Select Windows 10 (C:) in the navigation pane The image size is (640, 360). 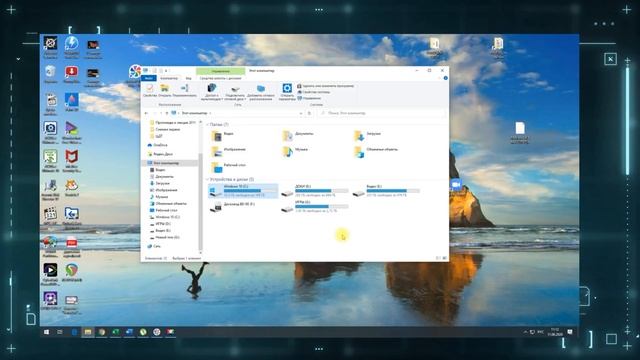coord(164,217)
